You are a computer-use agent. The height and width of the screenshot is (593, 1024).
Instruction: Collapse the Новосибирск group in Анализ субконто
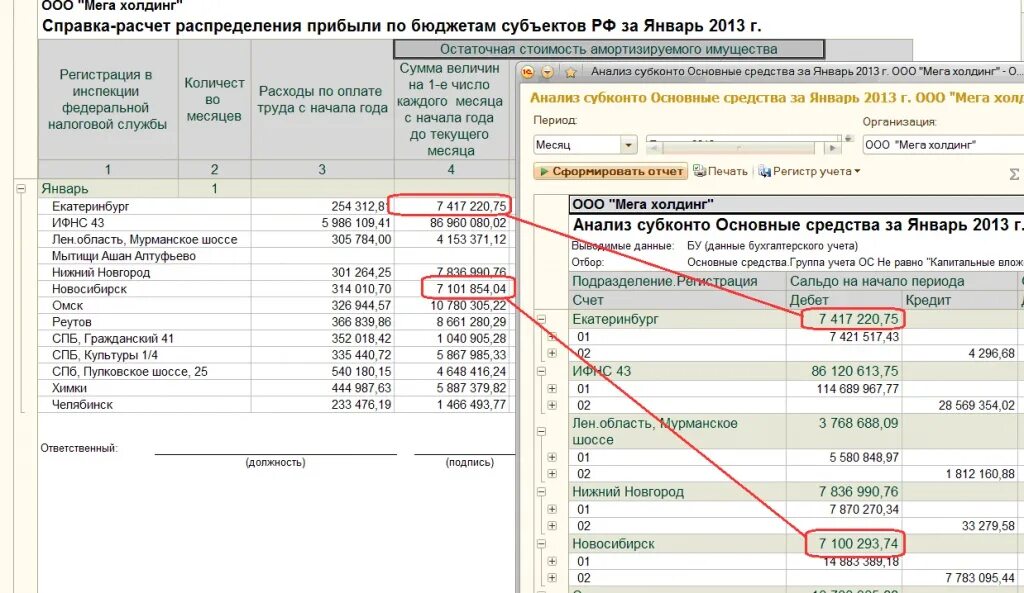541,543
